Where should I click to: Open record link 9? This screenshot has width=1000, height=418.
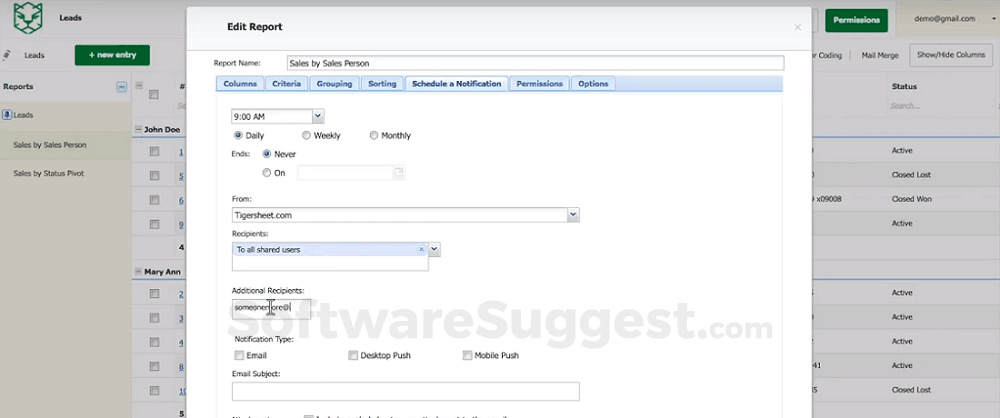click(x=181, y=224)
